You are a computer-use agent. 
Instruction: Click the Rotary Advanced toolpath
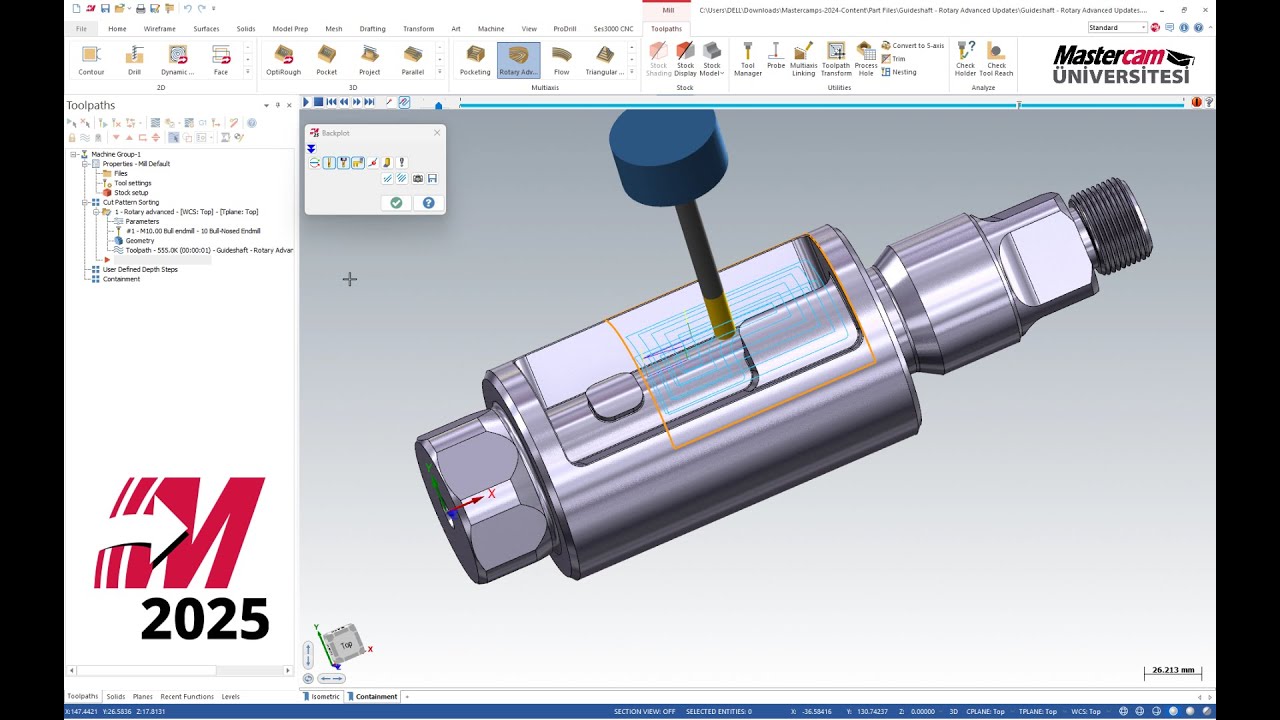coord(518,60)
